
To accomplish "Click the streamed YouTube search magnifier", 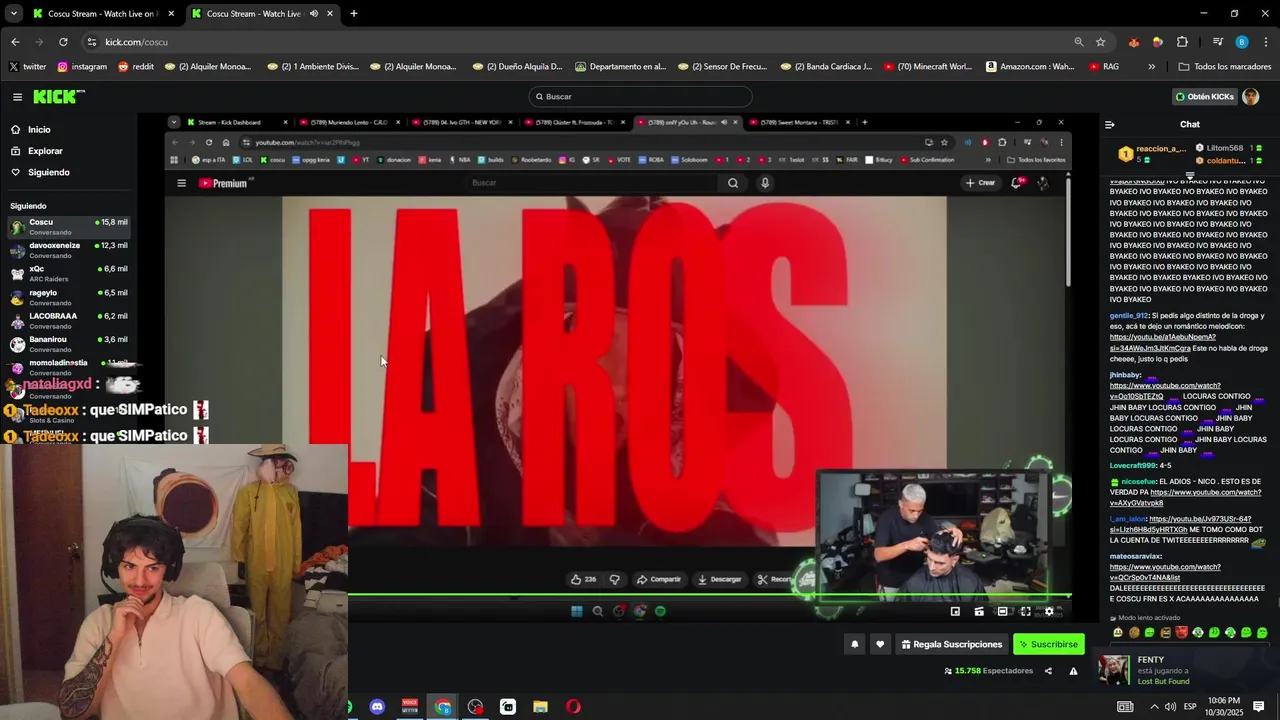I will click(x=733, y=183).
